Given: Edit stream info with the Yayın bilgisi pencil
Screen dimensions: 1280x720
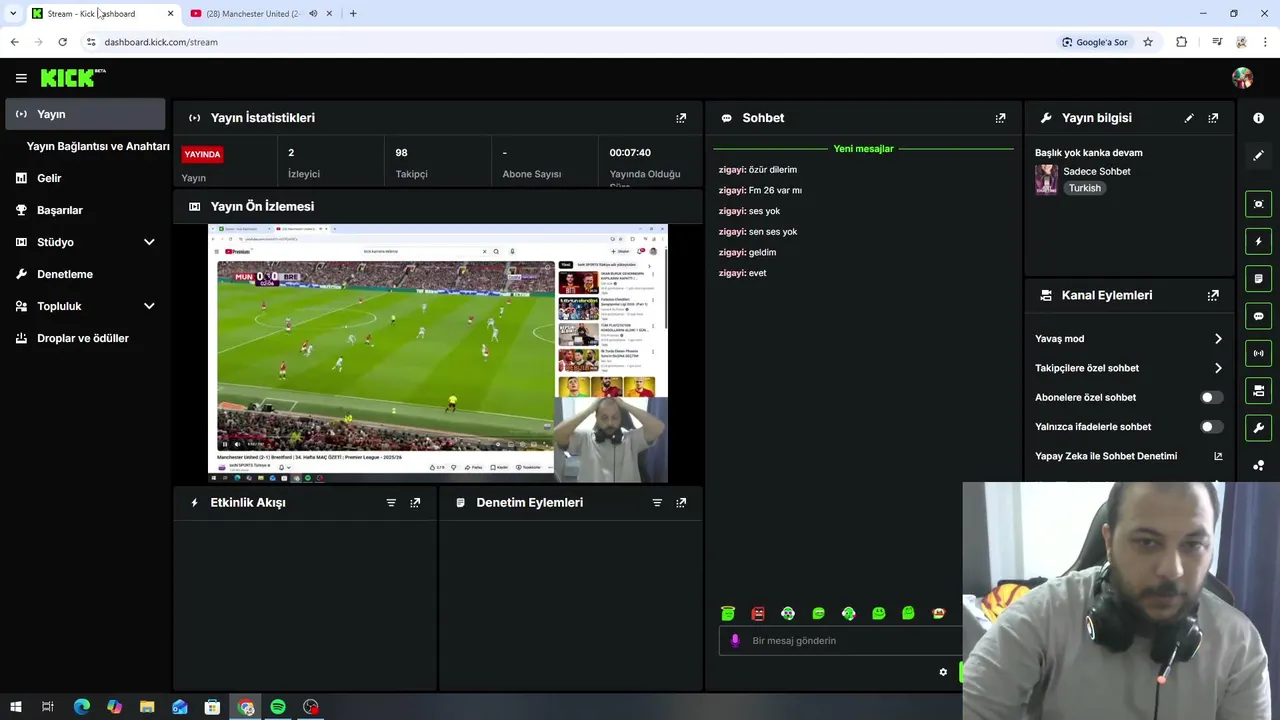Looking at the screenshot, I should click(x=1189, y=118).
